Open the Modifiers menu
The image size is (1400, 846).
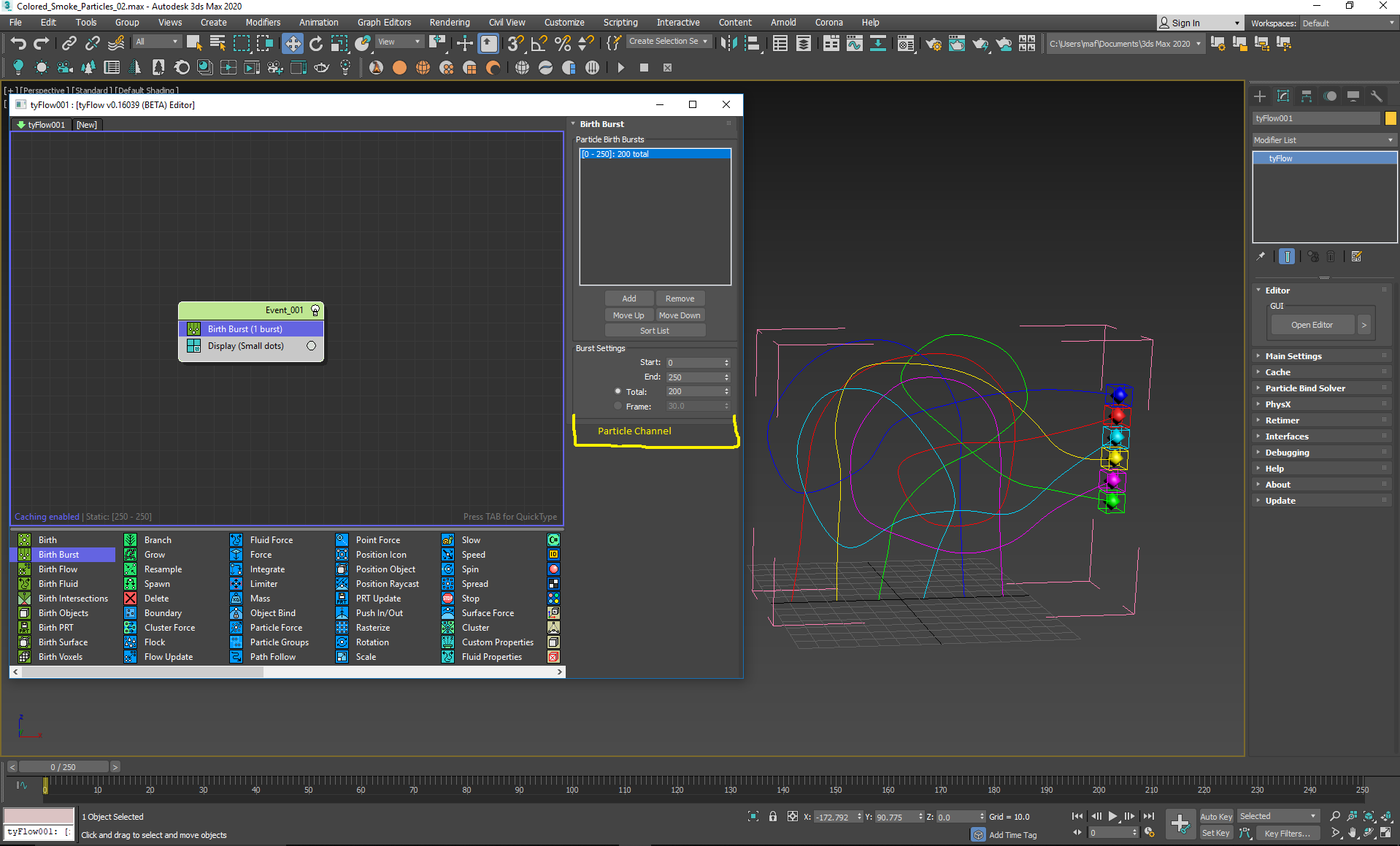[263, 23]
